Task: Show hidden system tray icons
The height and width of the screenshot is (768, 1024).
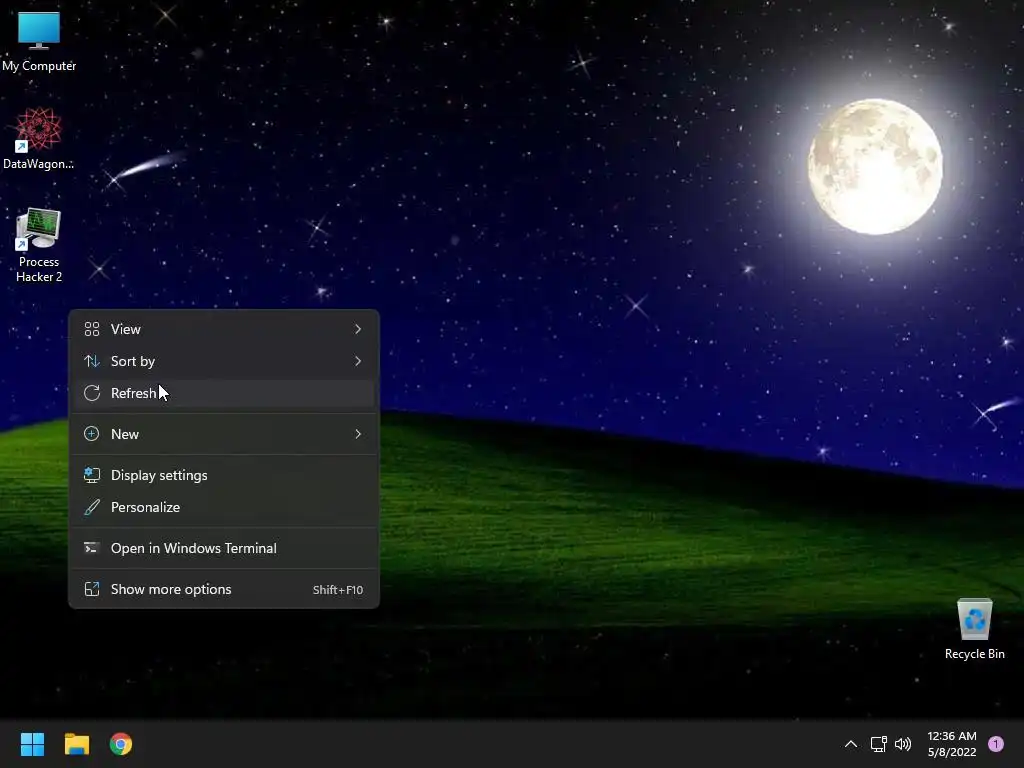Action: coord(850,744)
